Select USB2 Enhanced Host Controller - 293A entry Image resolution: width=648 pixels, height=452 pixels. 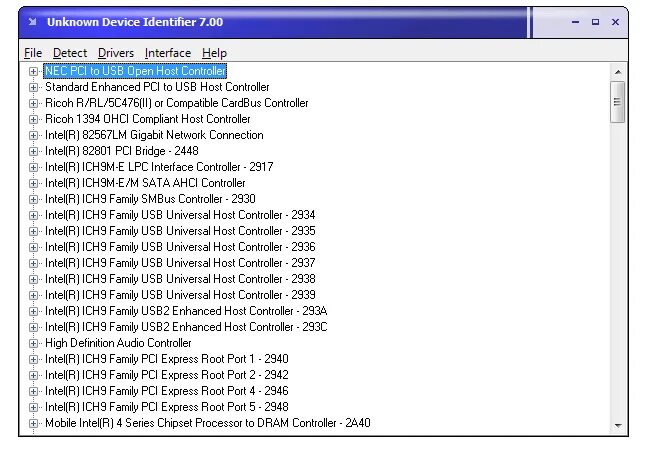click(186, 311)
